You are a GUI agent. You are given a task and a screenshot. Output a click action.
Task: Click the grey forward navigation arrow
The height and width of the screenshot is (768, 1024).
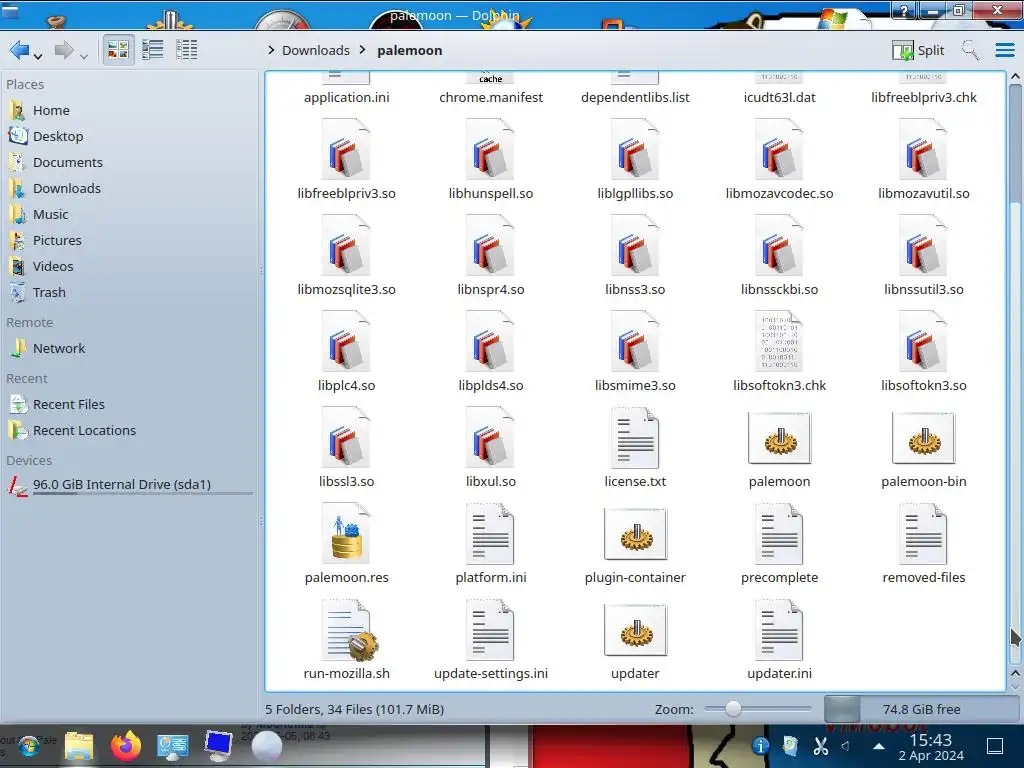(x=64, y=50)
